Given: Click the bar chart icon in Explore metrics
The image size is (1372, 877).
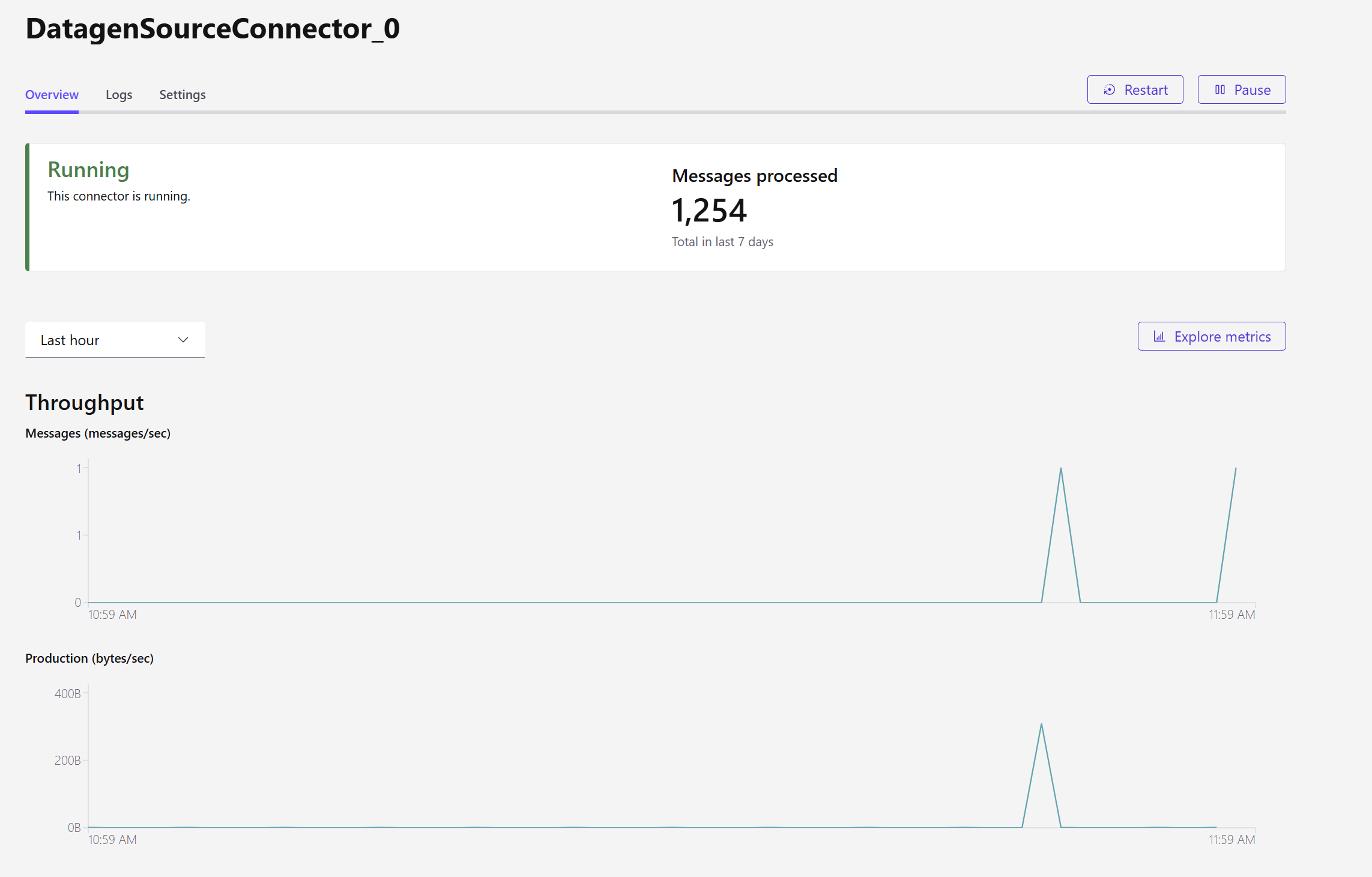Looking at the screenshot, I should pyautogui.click(x=1159, y=337).
